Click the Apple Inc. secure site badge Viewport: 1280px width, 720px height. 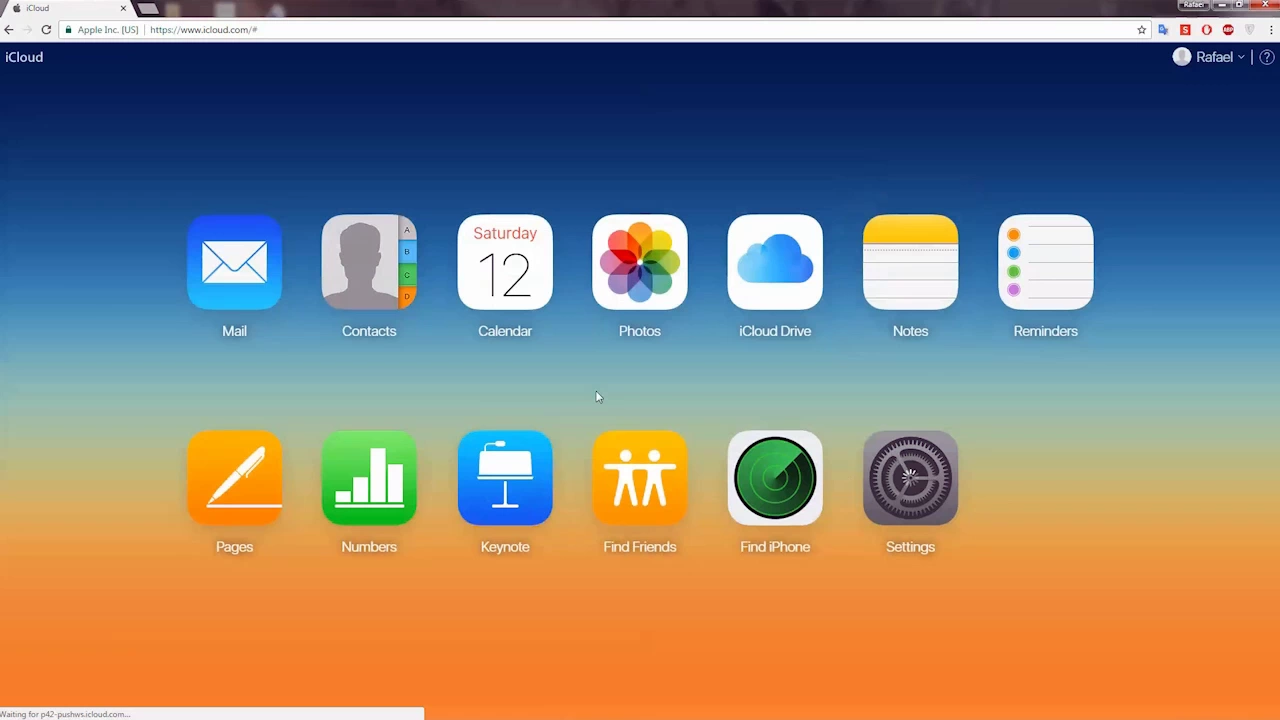point(102,30)
